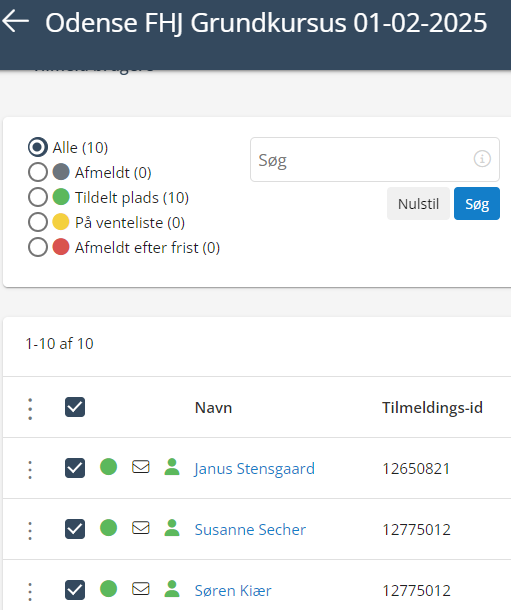Viewport: 511px width, 610px height.
Task: Click the blue Søg button
Action: pos(477,203)
